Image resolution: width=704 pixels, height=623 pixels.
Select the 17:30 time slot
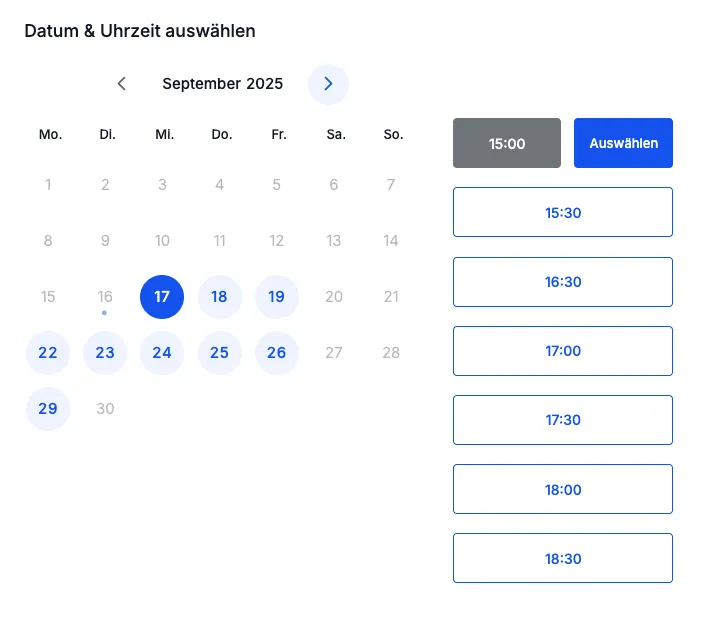(563, 420)
